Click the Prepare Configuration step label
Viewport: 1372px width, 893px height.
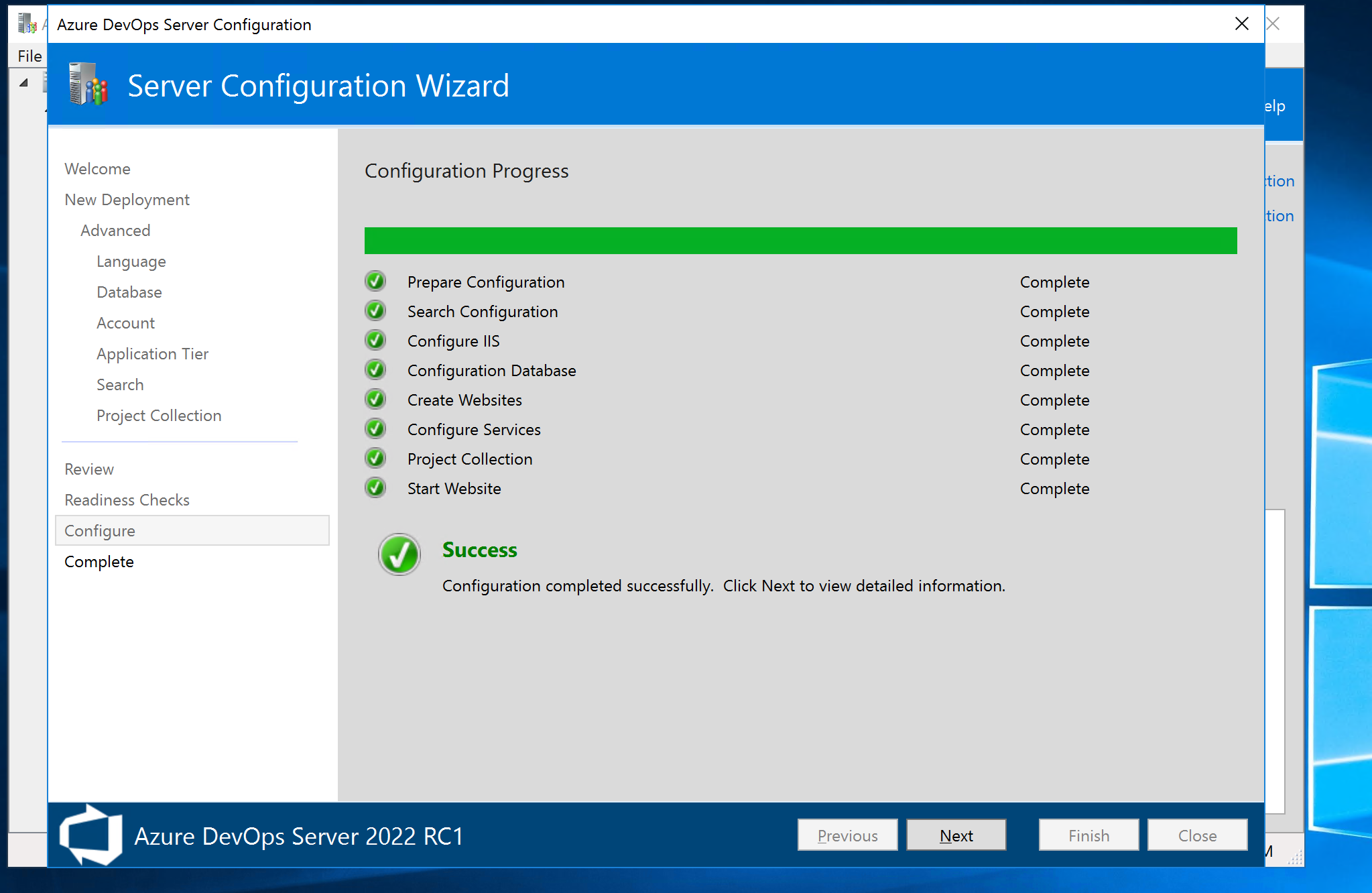(486, 282)
